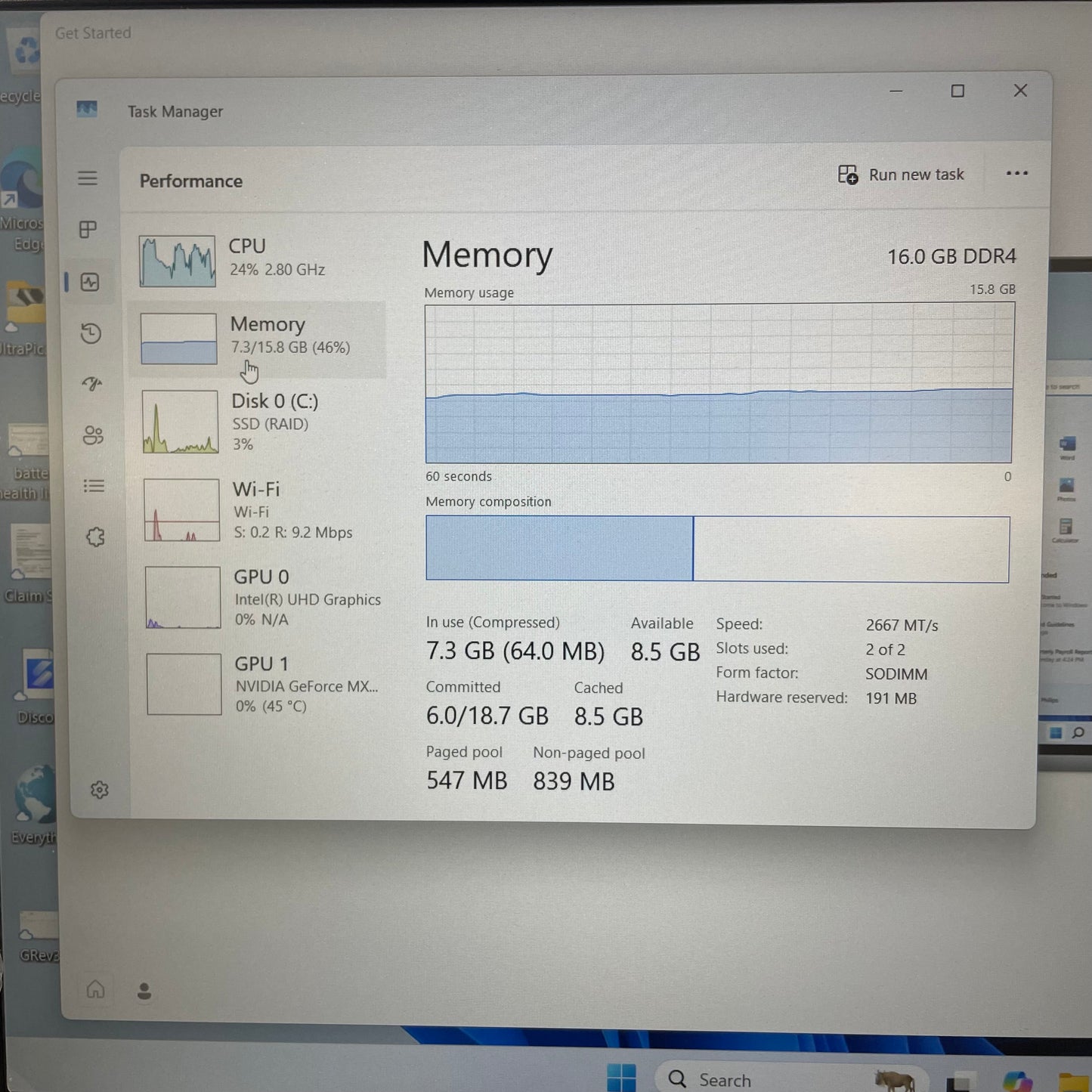Click the taskbar Search box

790,1078
